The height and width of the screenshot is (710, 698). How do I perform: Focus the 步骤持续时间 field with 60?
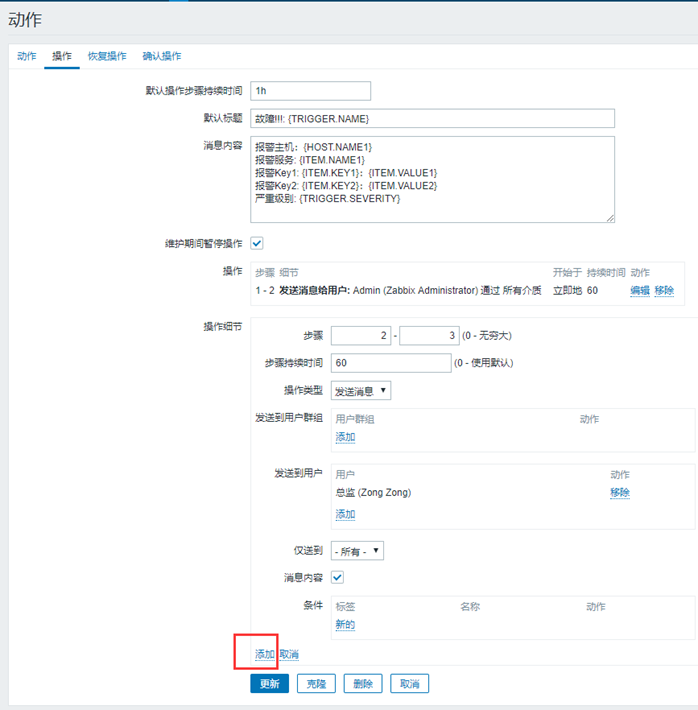(391, 363)
